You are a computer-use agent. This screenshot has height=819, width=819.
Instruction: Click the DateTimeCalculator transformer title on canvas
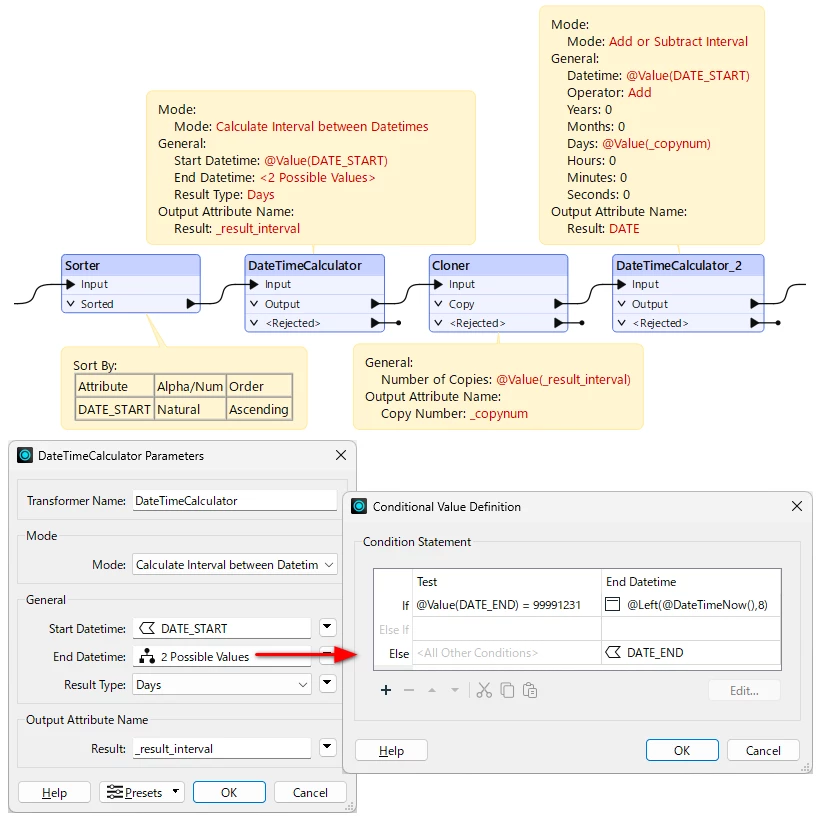tap(305, 265)
